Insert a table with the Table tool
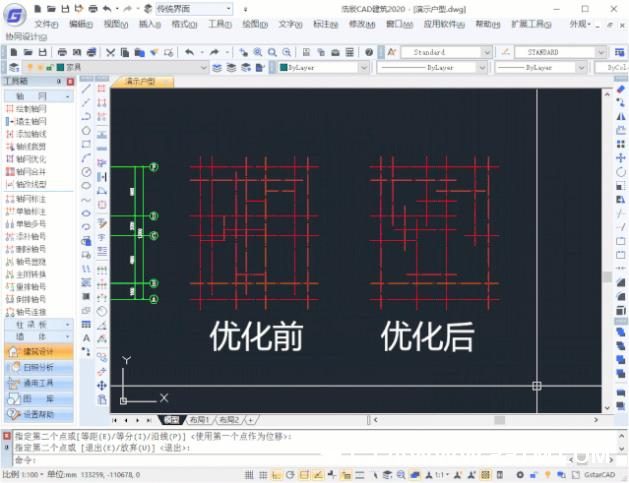 86,324
